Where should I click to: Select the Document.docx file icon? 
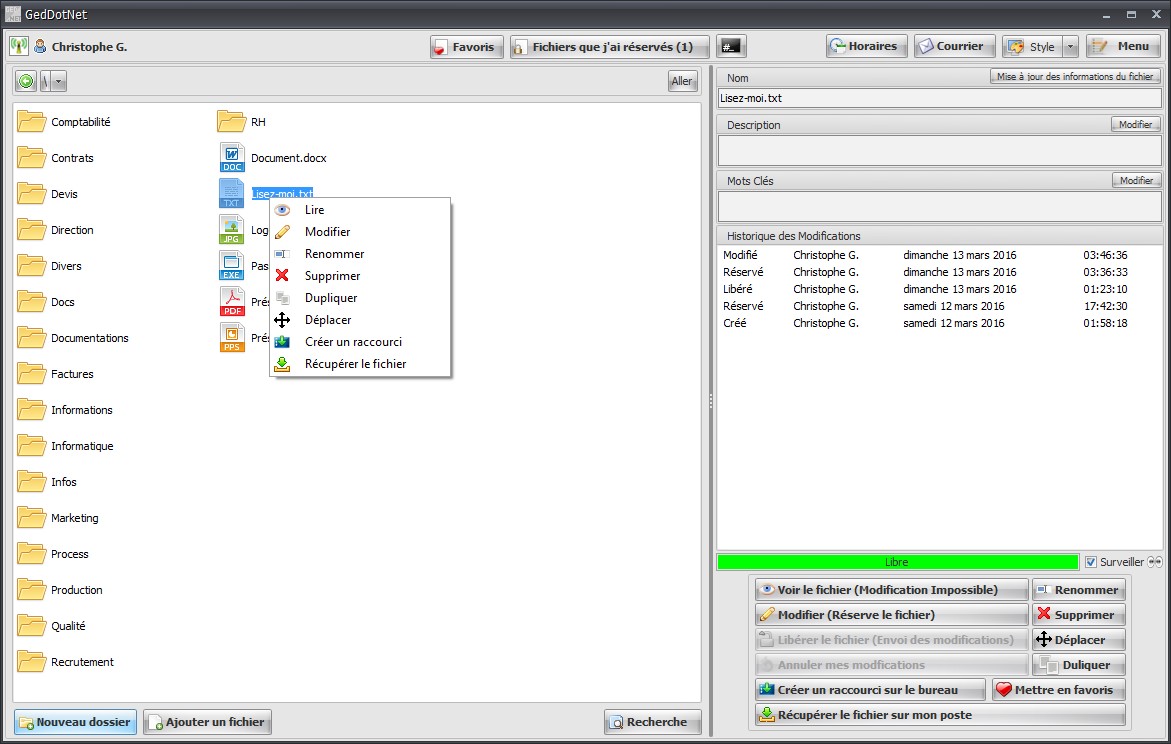tap(232, 158)
